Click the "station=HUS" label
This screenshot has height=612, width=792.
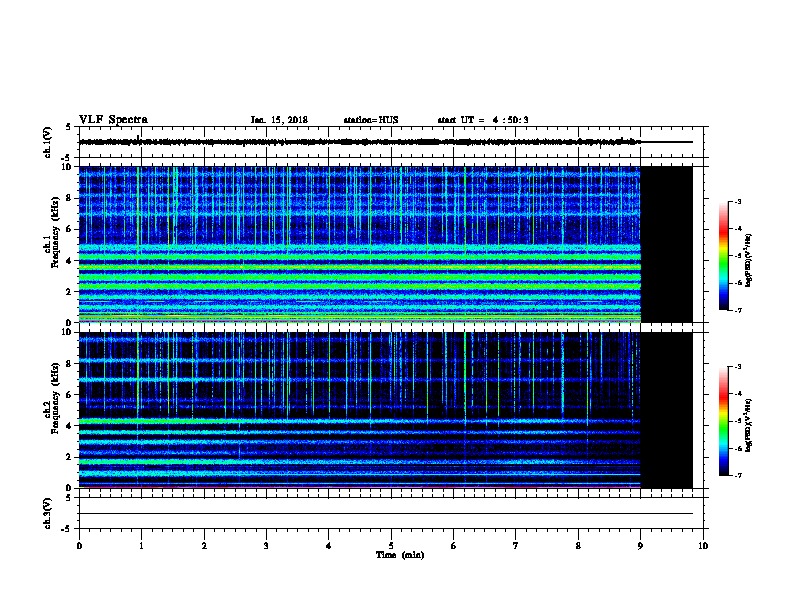coord(371,120)
